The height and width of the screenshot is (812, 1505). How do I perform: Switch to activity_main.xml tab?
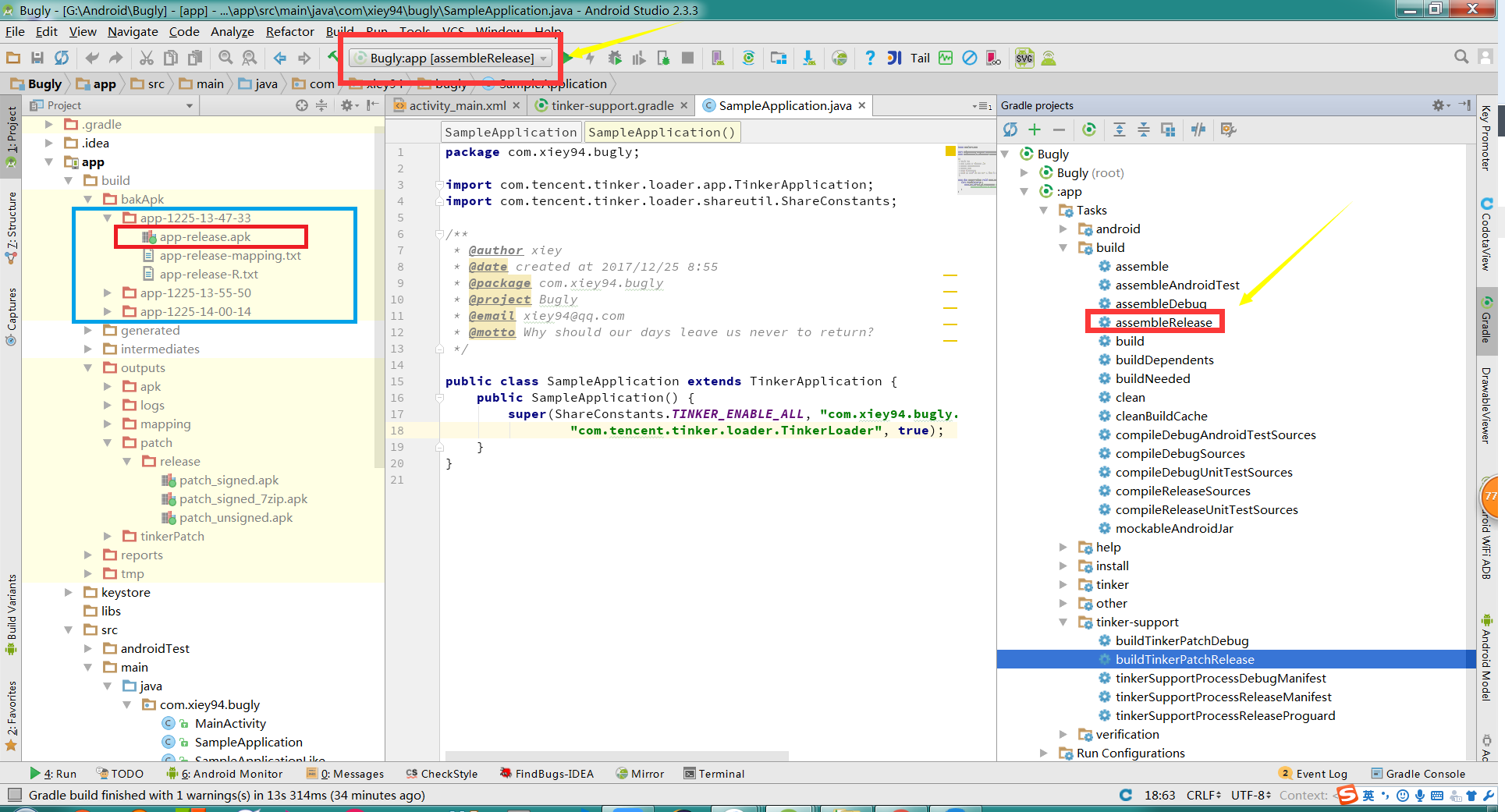457,105
